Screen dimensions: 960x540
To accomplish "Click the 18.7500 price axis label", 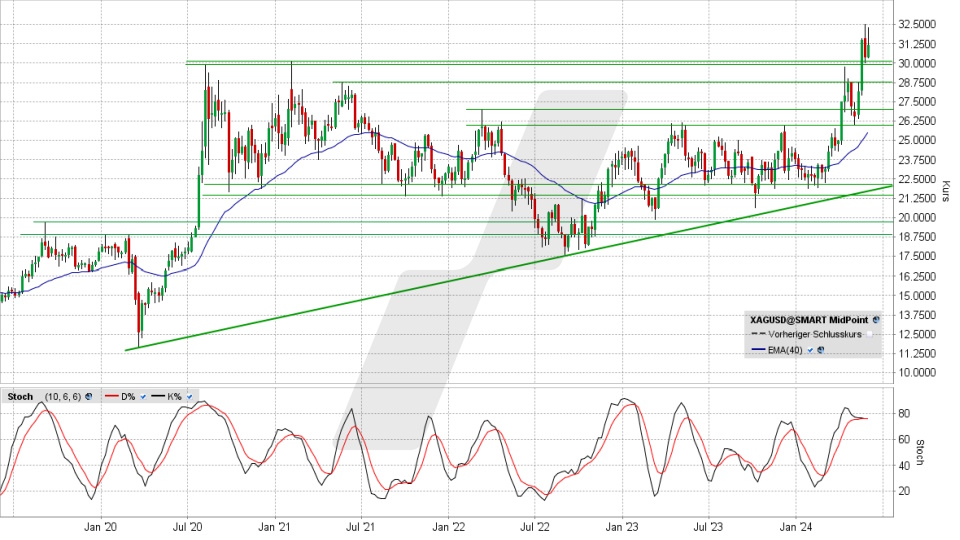I will coord(917,237).
